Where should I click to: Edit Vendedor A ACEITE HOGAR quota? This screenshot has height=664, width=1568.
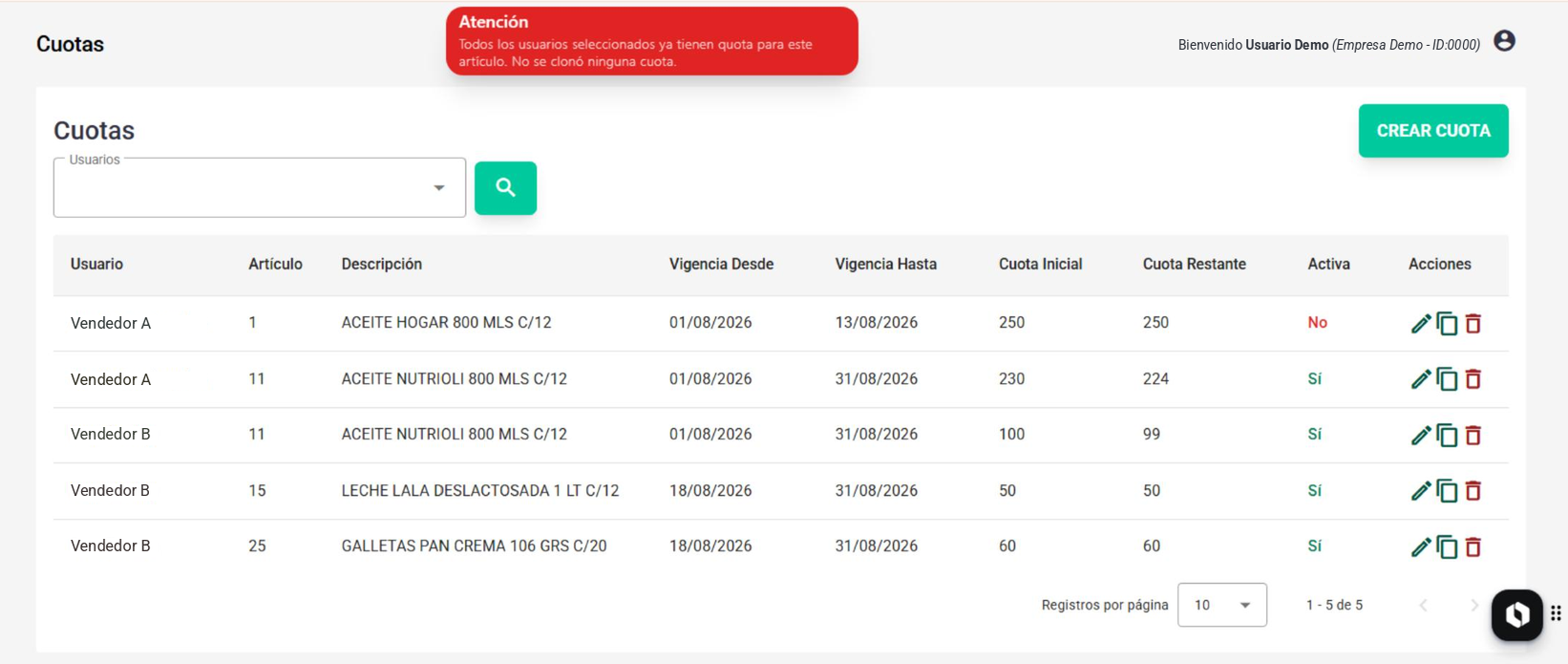click(x=1421, y=324)
